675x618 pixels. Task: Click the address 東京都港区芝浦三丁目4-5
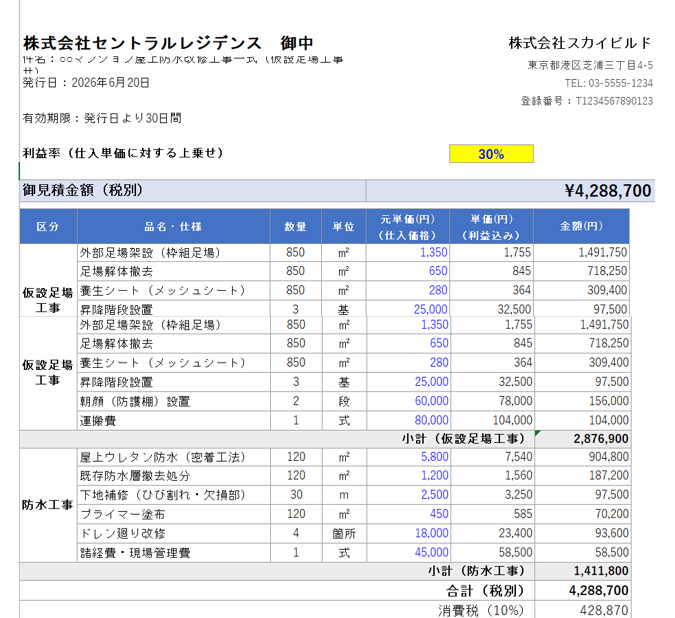[590, 65]
